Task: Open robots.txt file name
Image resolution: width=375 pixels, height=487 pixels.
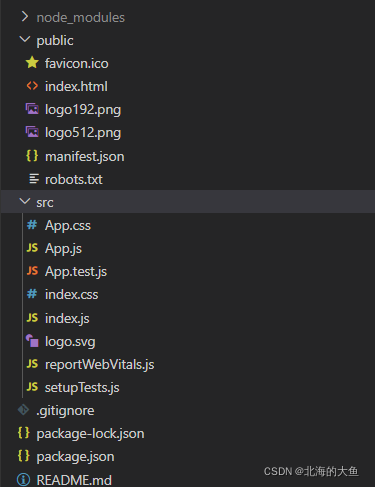Action: (74, 180)
